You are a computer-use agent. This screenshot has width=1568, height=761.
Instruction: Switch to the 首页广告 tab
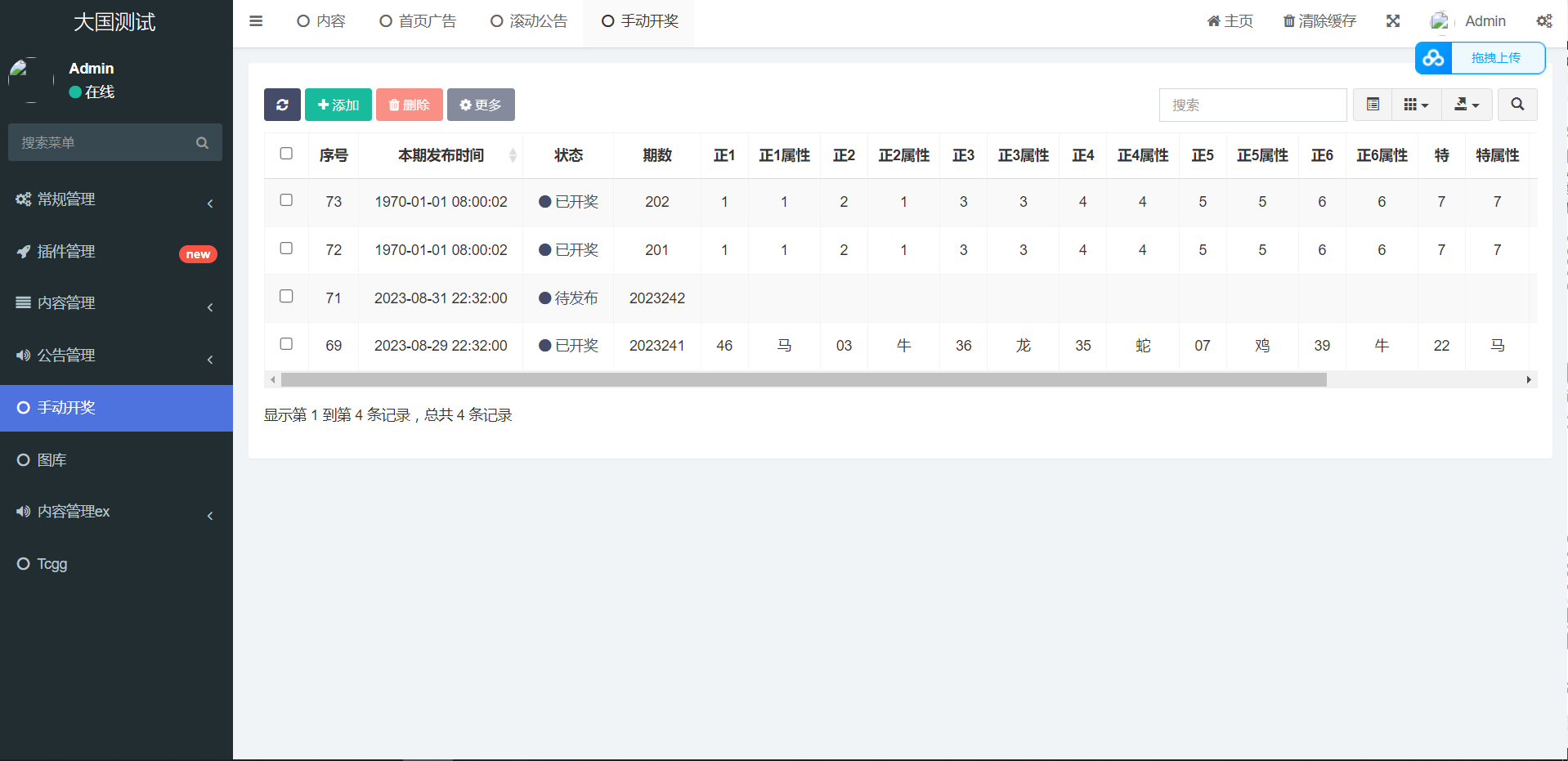419,21
